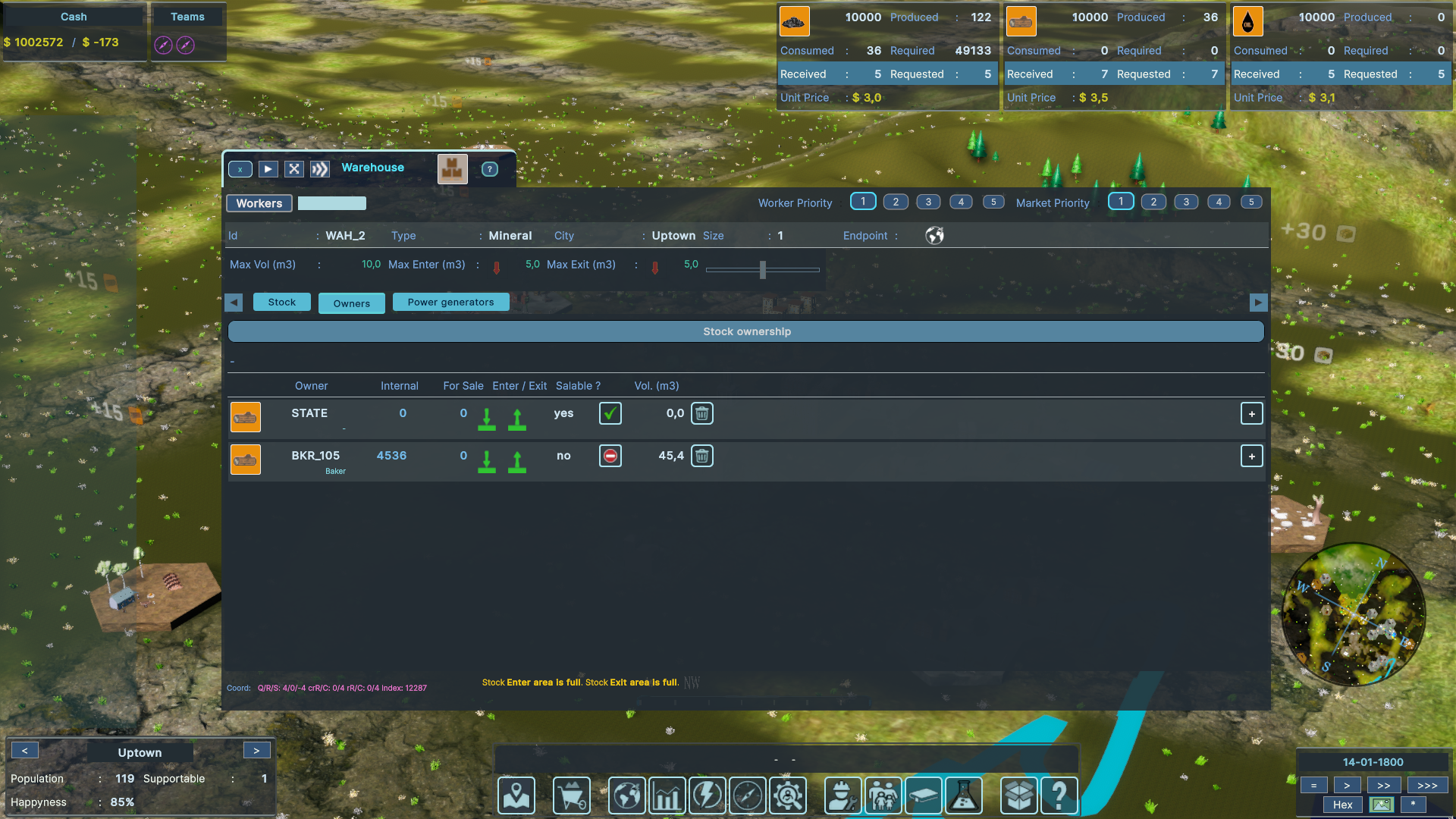Open the map location tool
This screenshot has width=1456, height=819.
click(x=516, y=795)
